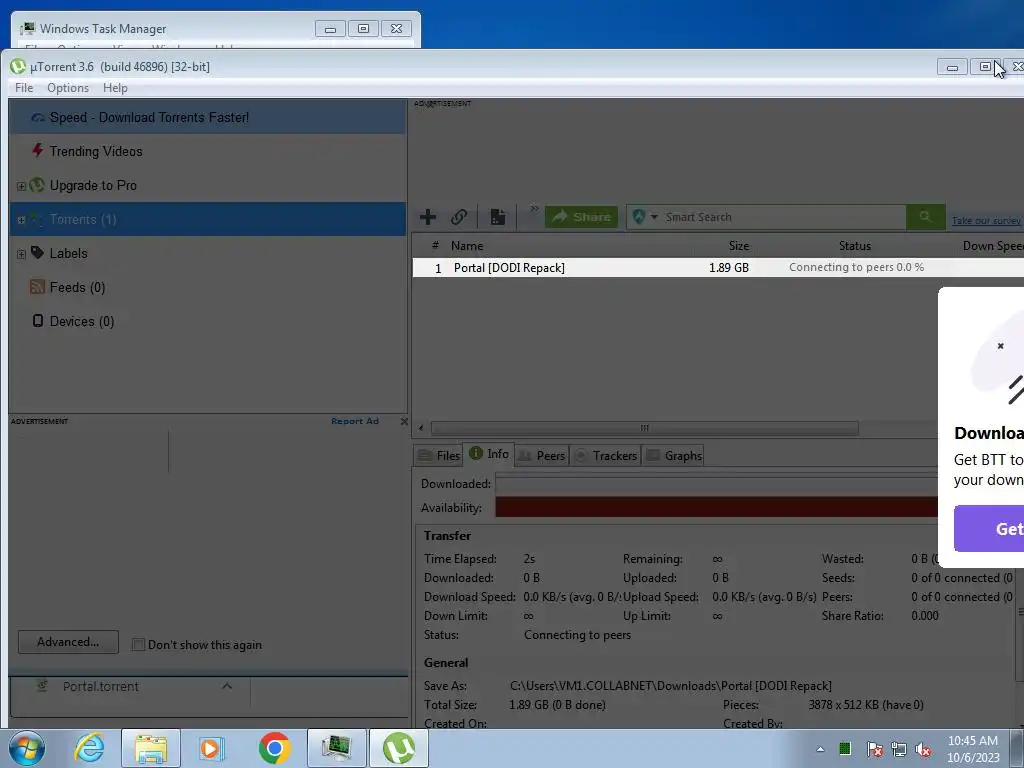Expand toolbar overflow chevron
This screenshot has height=768, width=1024.
534,208
